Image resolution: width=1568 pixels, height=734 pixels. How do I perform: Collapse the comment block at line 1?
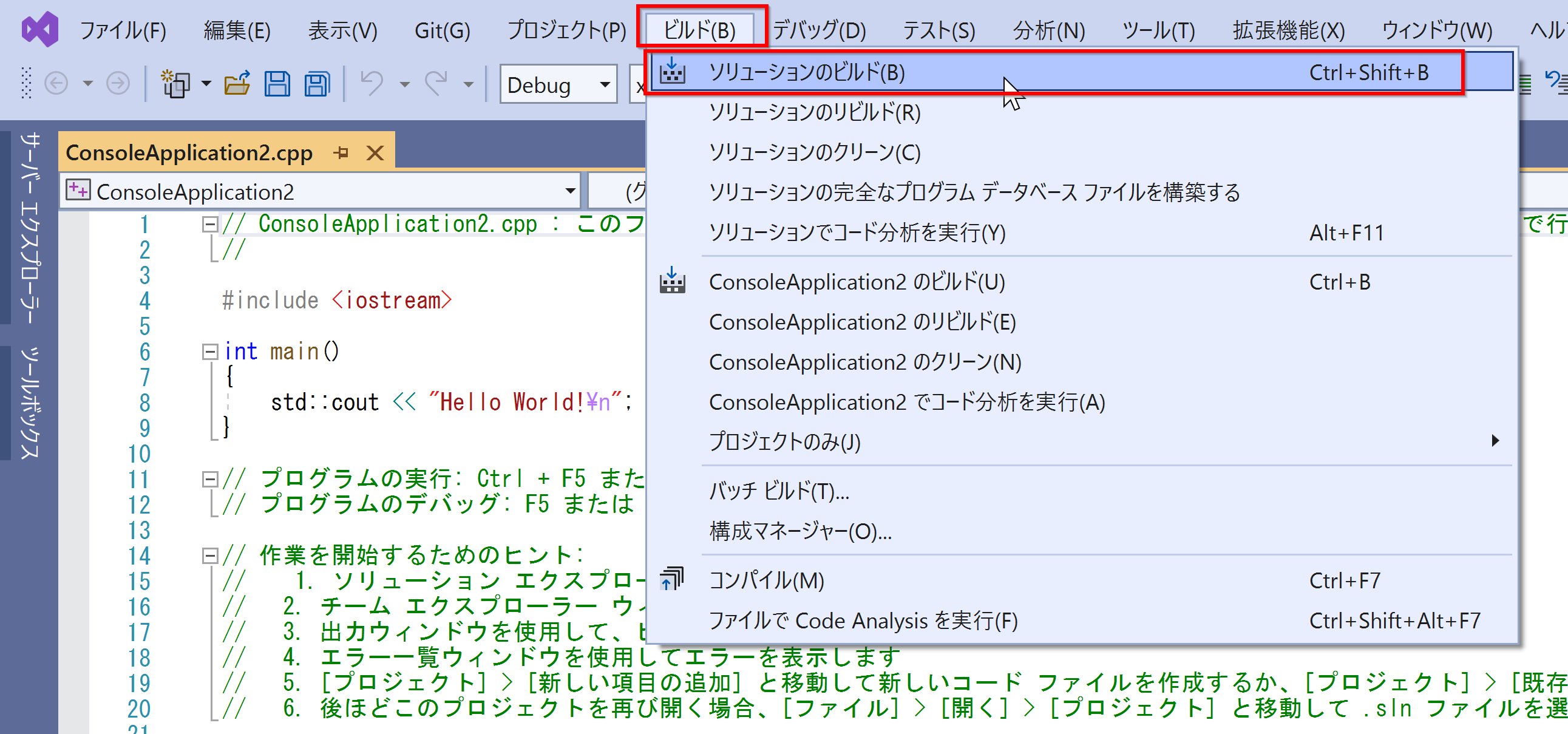pos(209,224)
